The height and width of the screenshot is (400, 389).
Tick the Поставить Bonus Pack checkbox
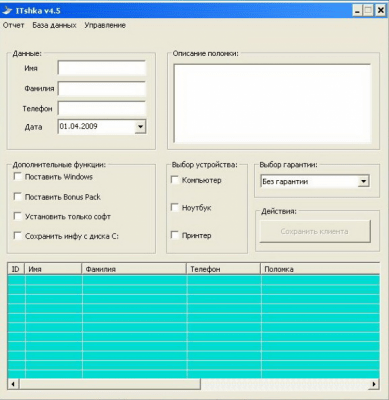click(18, 197)
